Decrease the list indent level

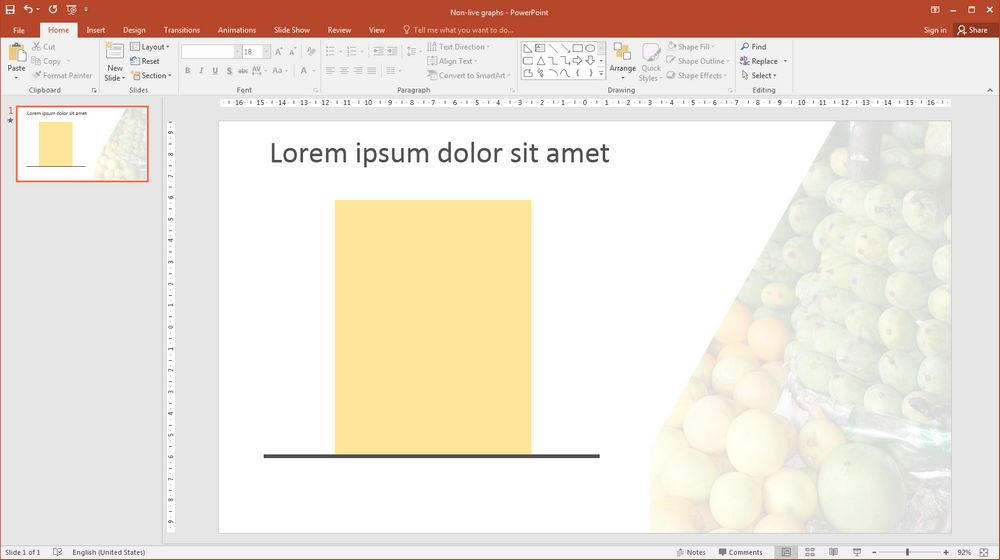coord(378,52)
